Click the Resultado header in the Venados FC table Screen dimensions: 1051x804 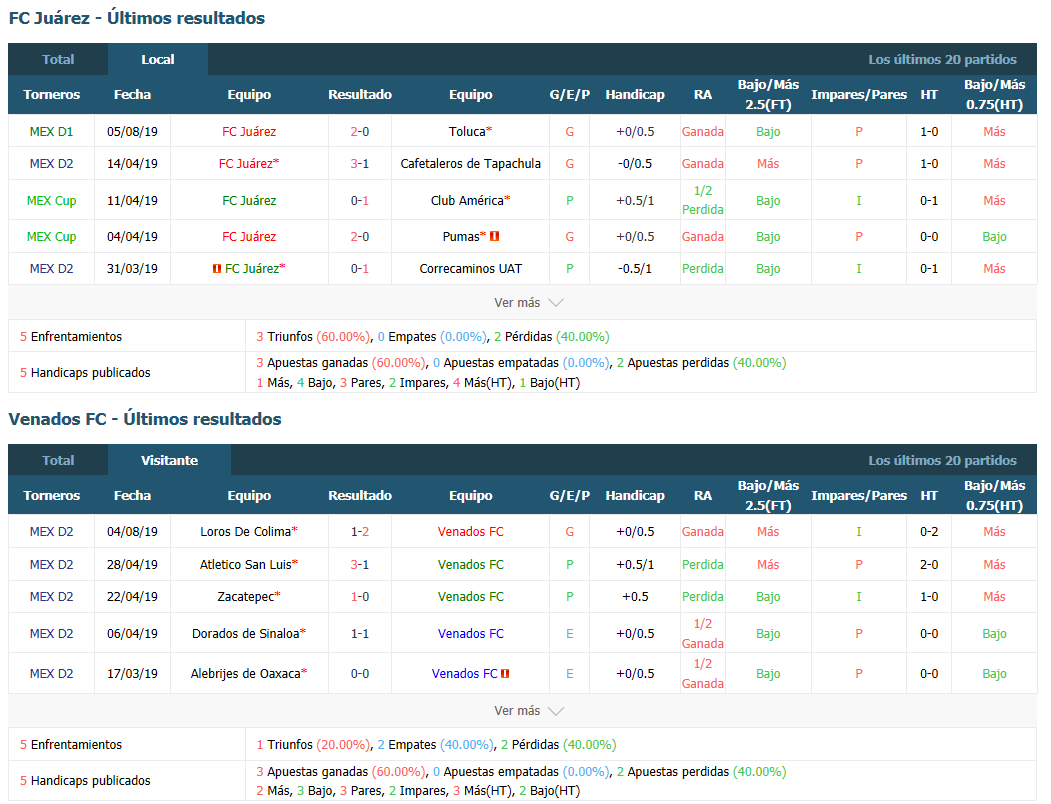point(360,496)
